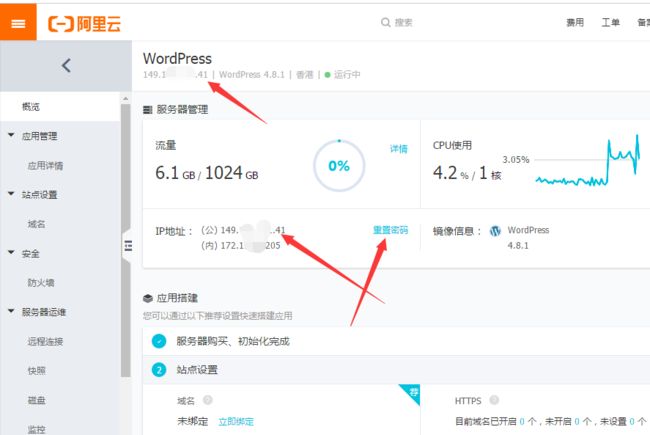Open the 费用 top menu

[x=575, y=22]
